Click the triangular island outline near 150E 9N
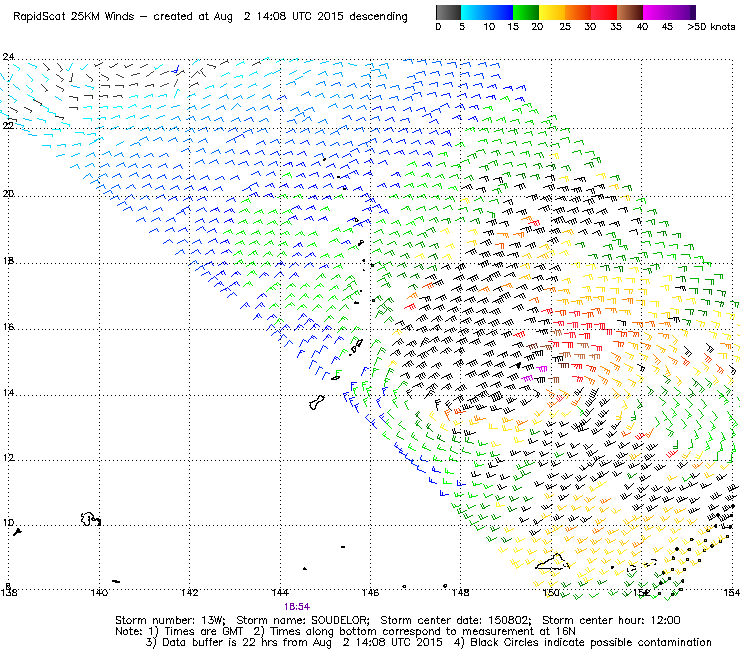740x650 pixels. point(553,562)
